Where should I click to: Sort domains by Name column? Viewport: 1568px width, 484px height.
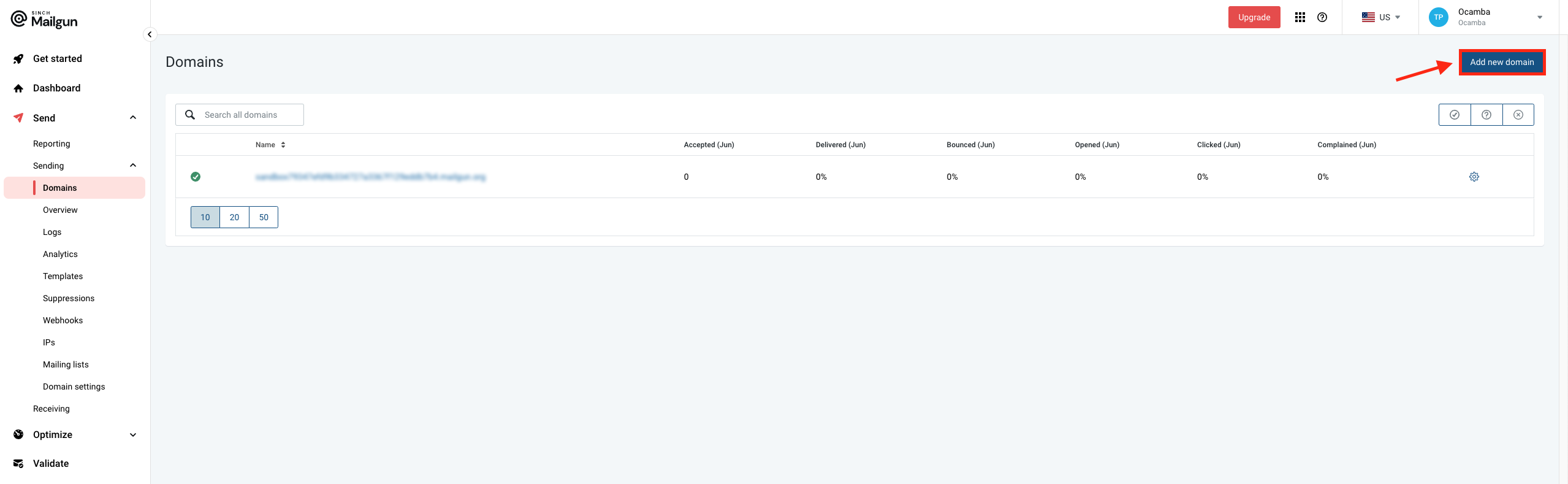click(x=270, y=145)
